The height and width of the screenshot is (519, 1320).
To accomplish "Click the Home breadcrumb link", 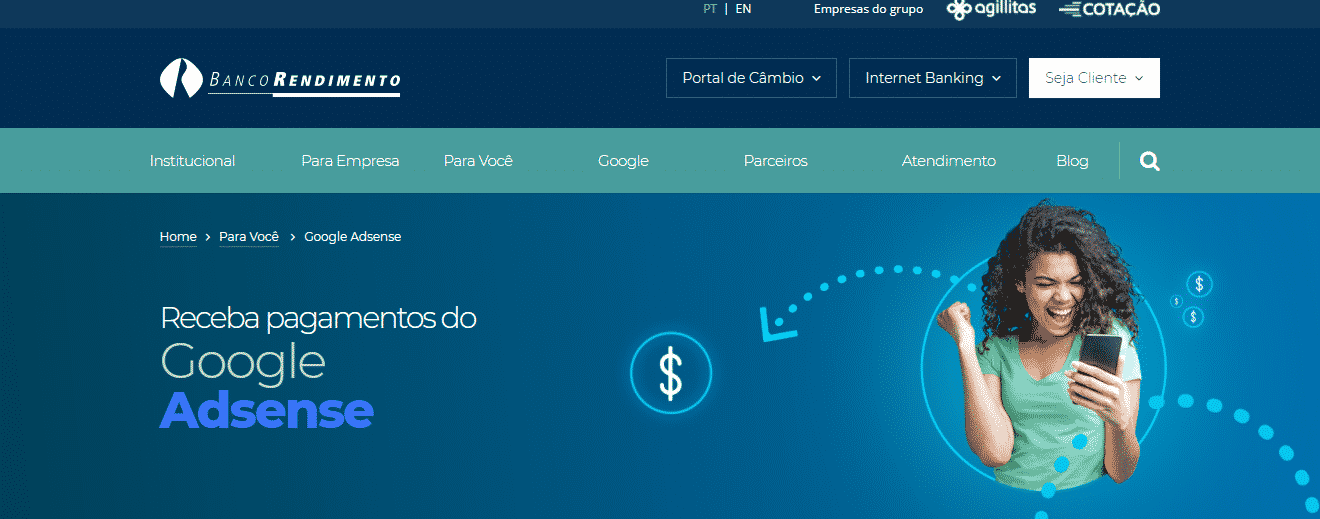I will tap(178, 237).
